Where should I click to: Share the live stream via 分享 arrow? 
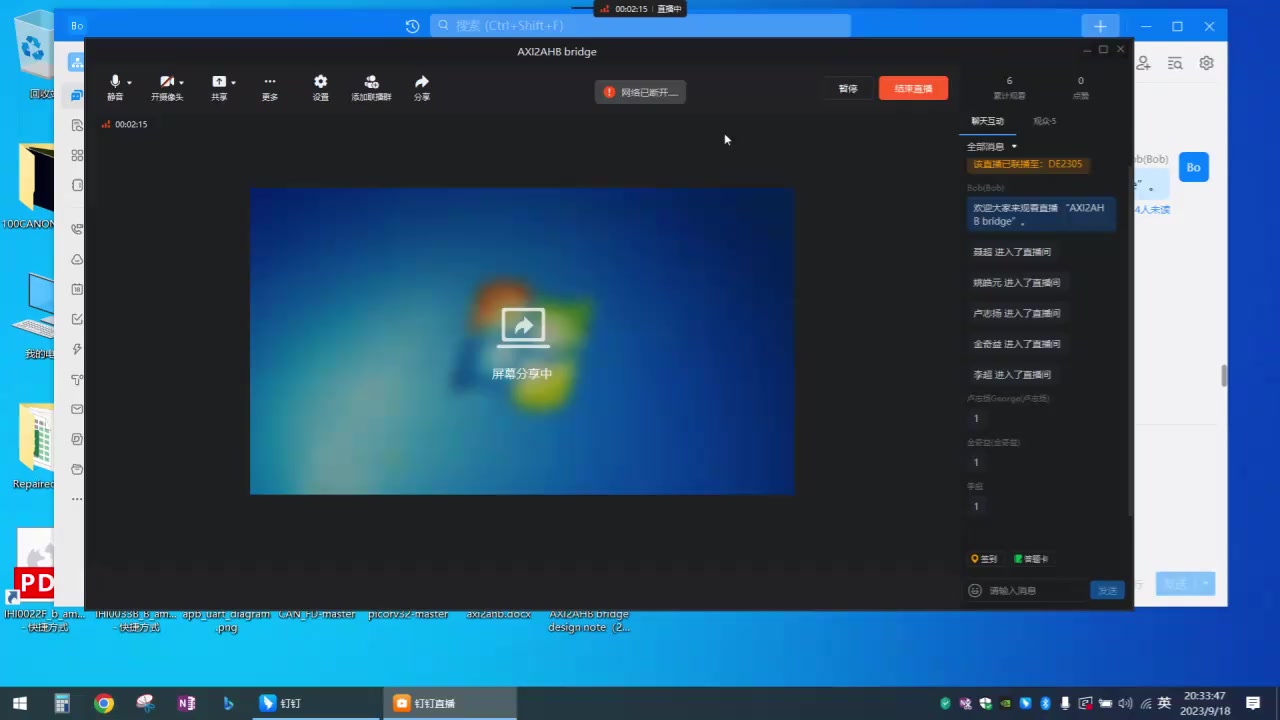pyautogui.click(x=422, y=88)
